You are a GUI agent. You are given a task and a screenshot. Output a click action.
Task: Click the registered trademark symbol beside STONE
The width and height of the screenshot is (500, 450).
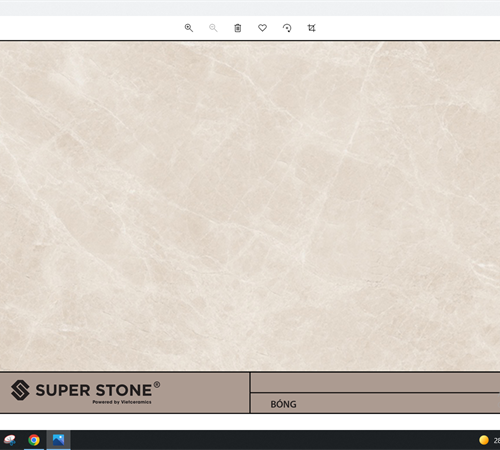pyautogui.click(x=157, y=385)
